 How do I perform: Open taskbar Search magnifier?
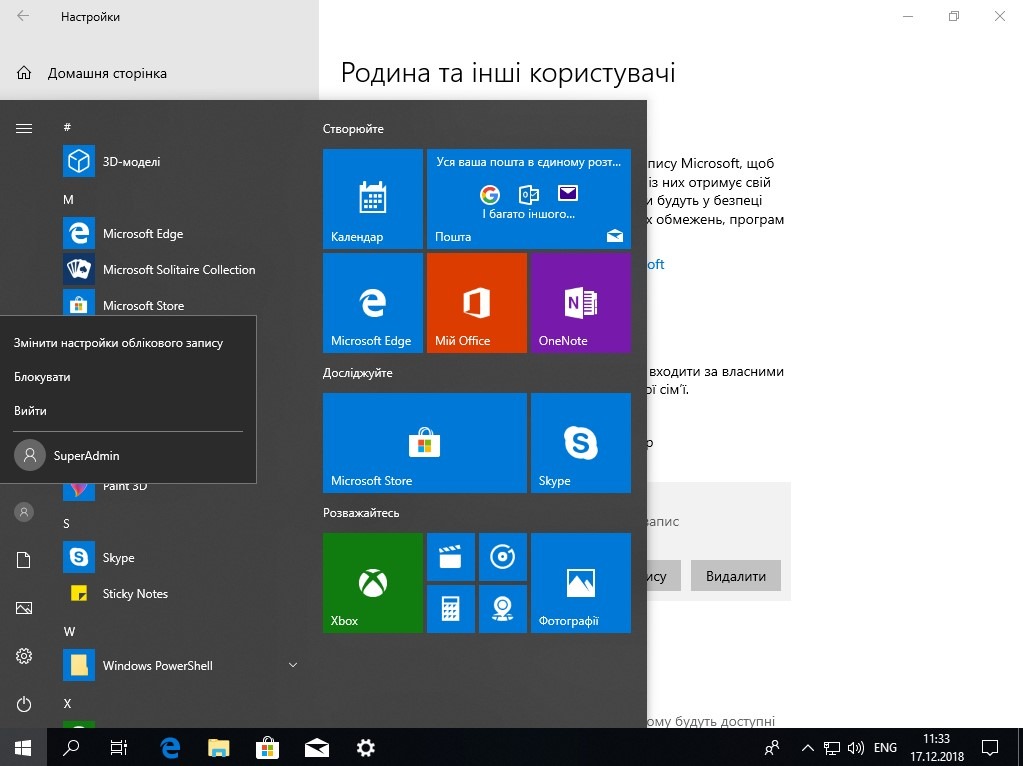point(70,747)
